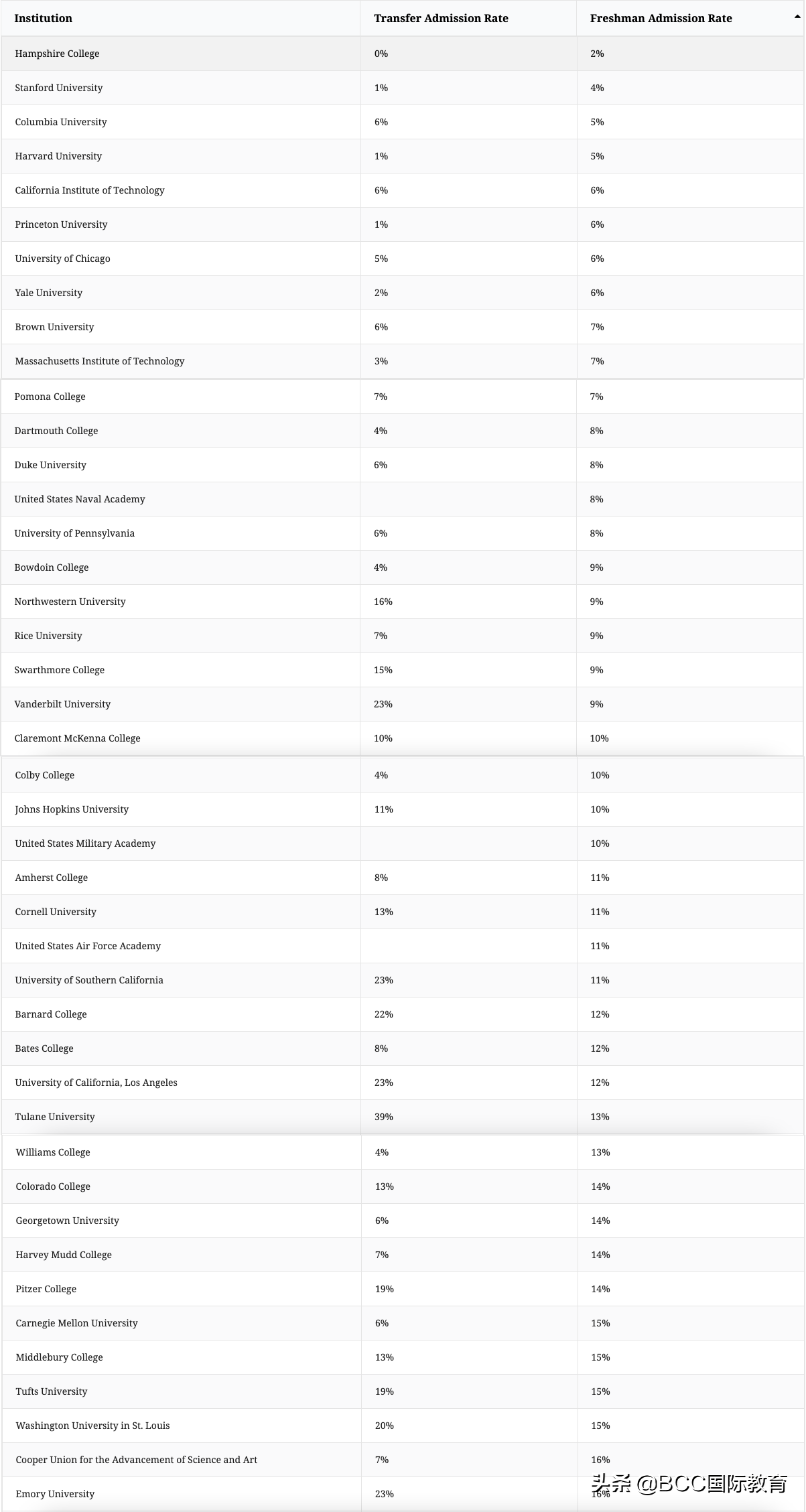Click United States Air Force Academy name
Screen dimensions: 806x1512
(x=88, y=946)
